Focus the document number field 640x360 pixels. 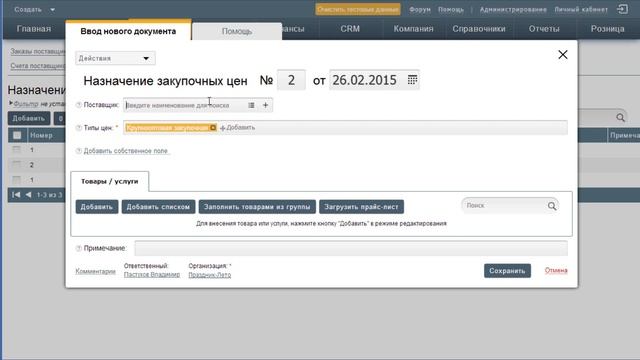point(291,80)
